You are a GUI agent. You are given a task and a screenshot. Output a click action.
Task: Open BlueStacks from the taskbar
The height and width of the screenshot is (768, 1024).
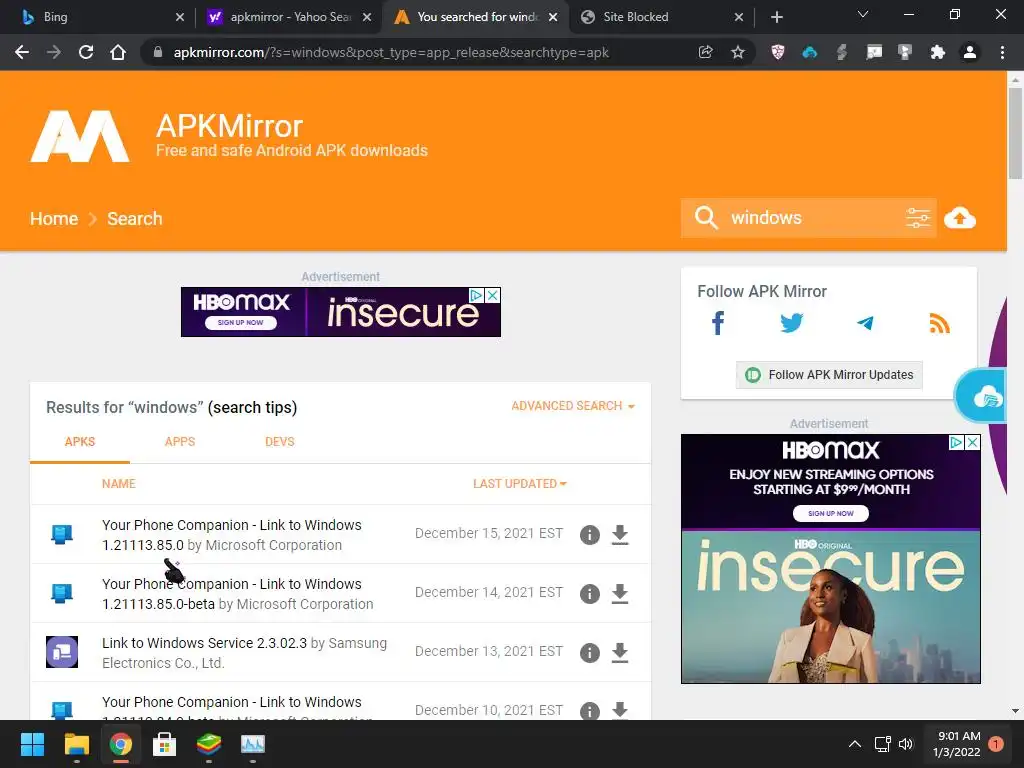click(x=209, y=744)
